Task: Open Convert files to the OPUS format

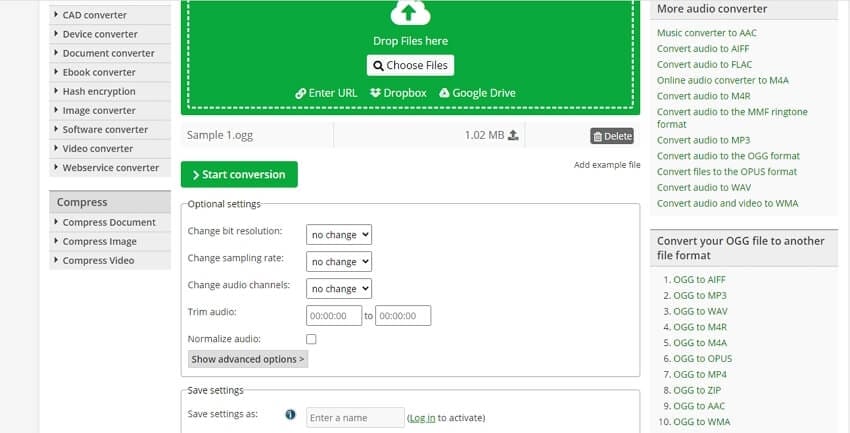Action: pos(727,172)
